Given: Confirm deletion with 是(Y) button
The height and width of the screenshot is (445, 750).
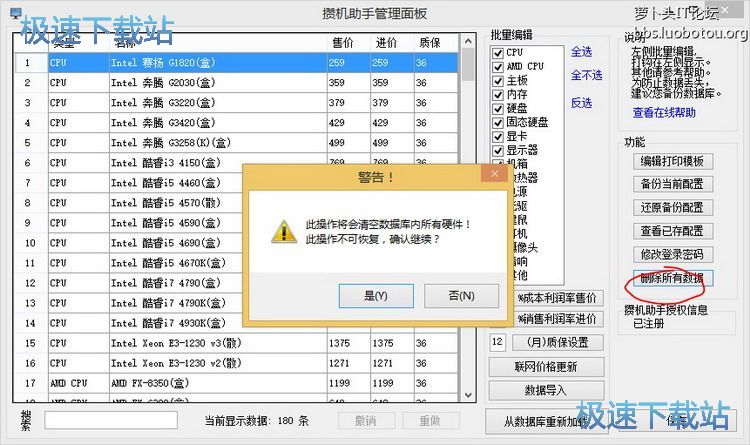Looking at the screenshot, I should pyautogui.click(x=376, y=296).
